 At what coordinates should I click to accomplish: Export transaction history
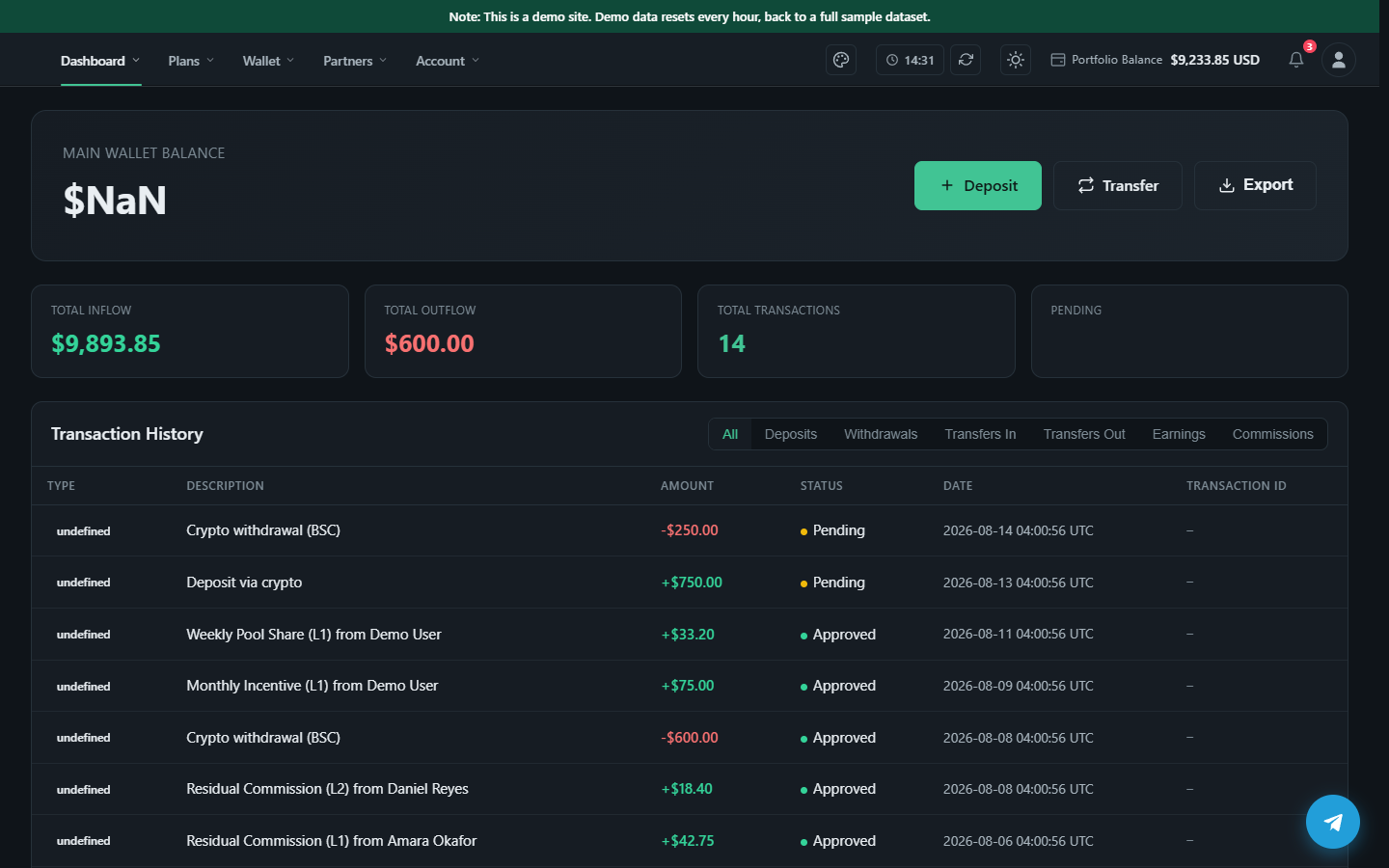pos(1255,185)
